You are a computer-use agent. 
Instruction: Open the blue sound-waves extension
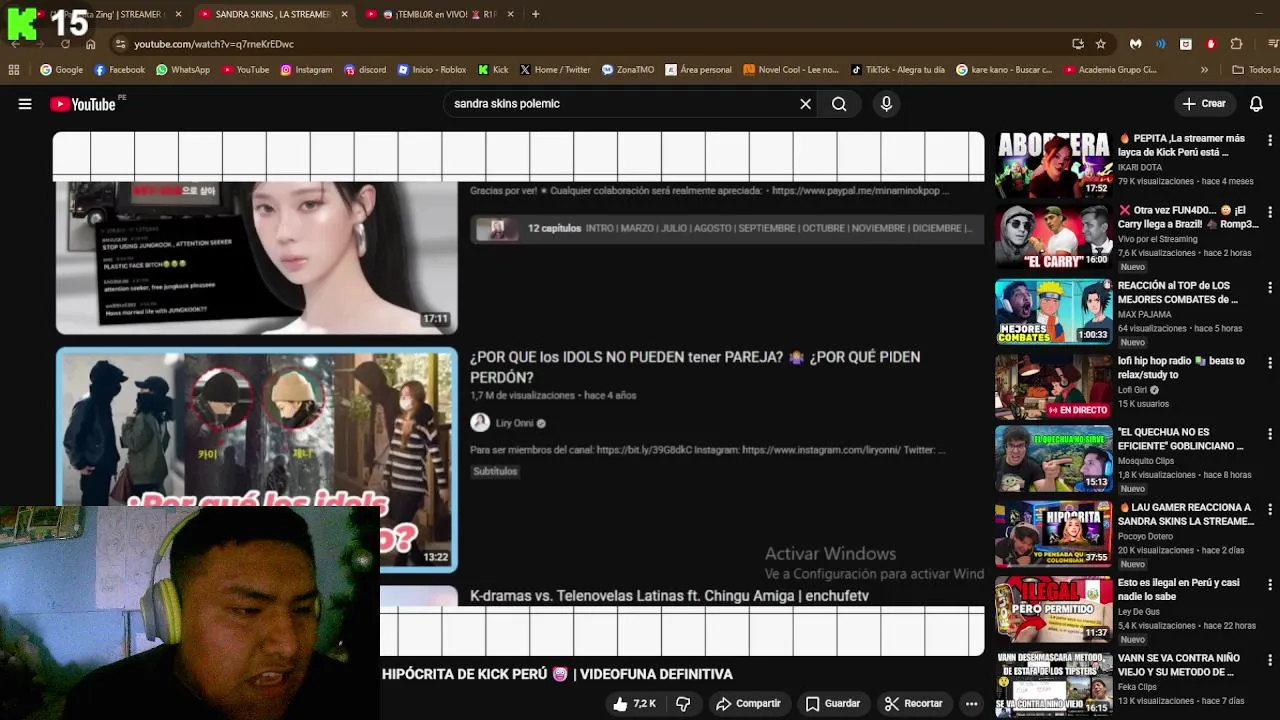coord(1161,44)
